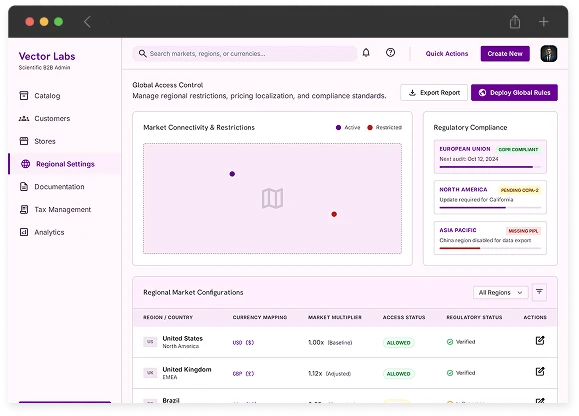Edit the United States row
The height and width of the screenshot is (416, 579).
[540, 340]
